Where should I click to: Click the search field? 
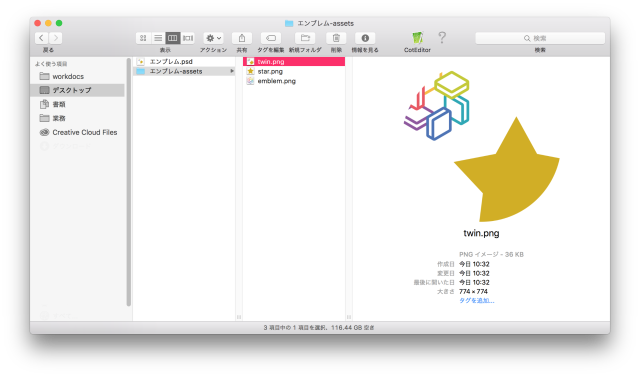coord(540,38)
